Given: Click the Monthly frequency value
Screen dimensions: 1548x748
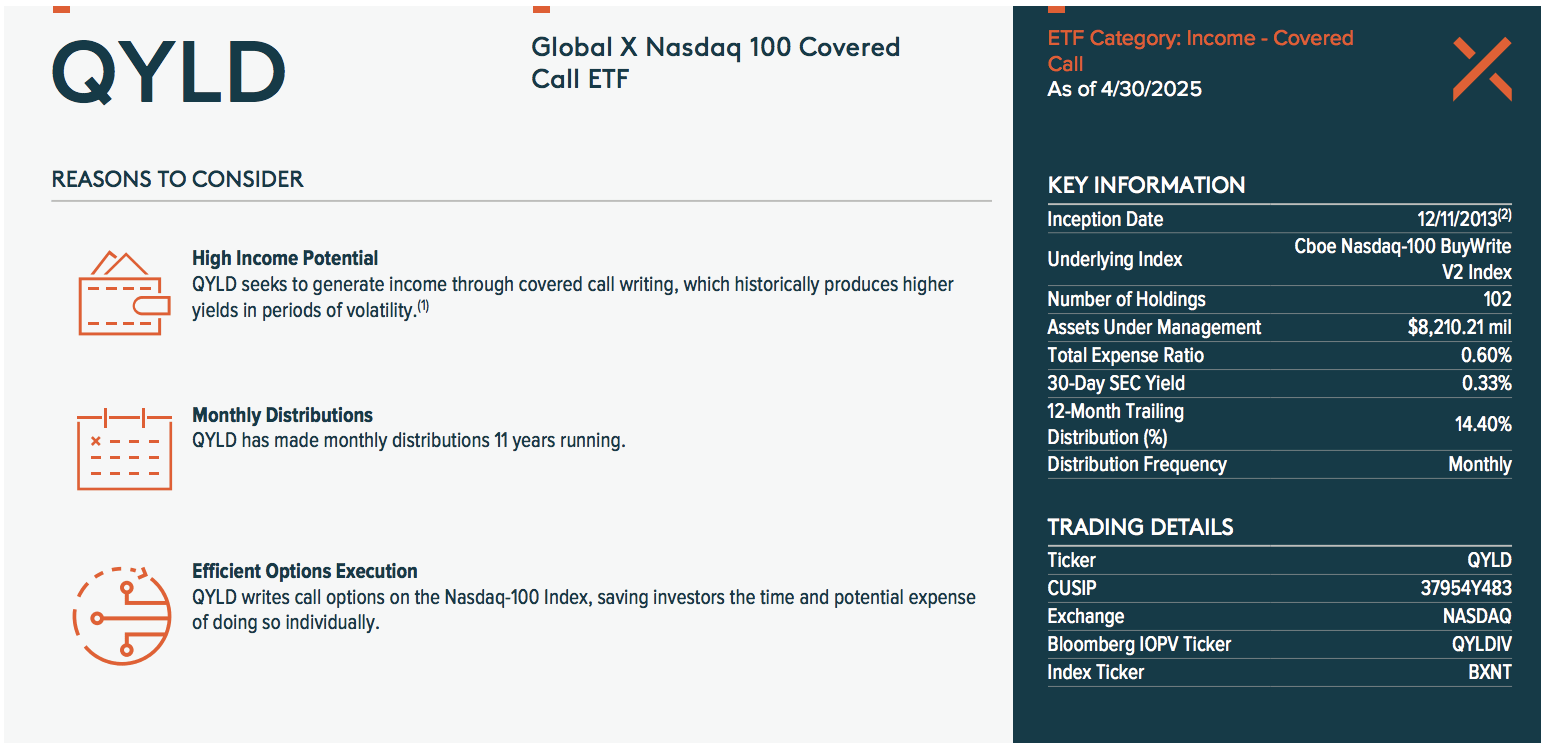Looking at the screenshot, I should coord(1480,464).
